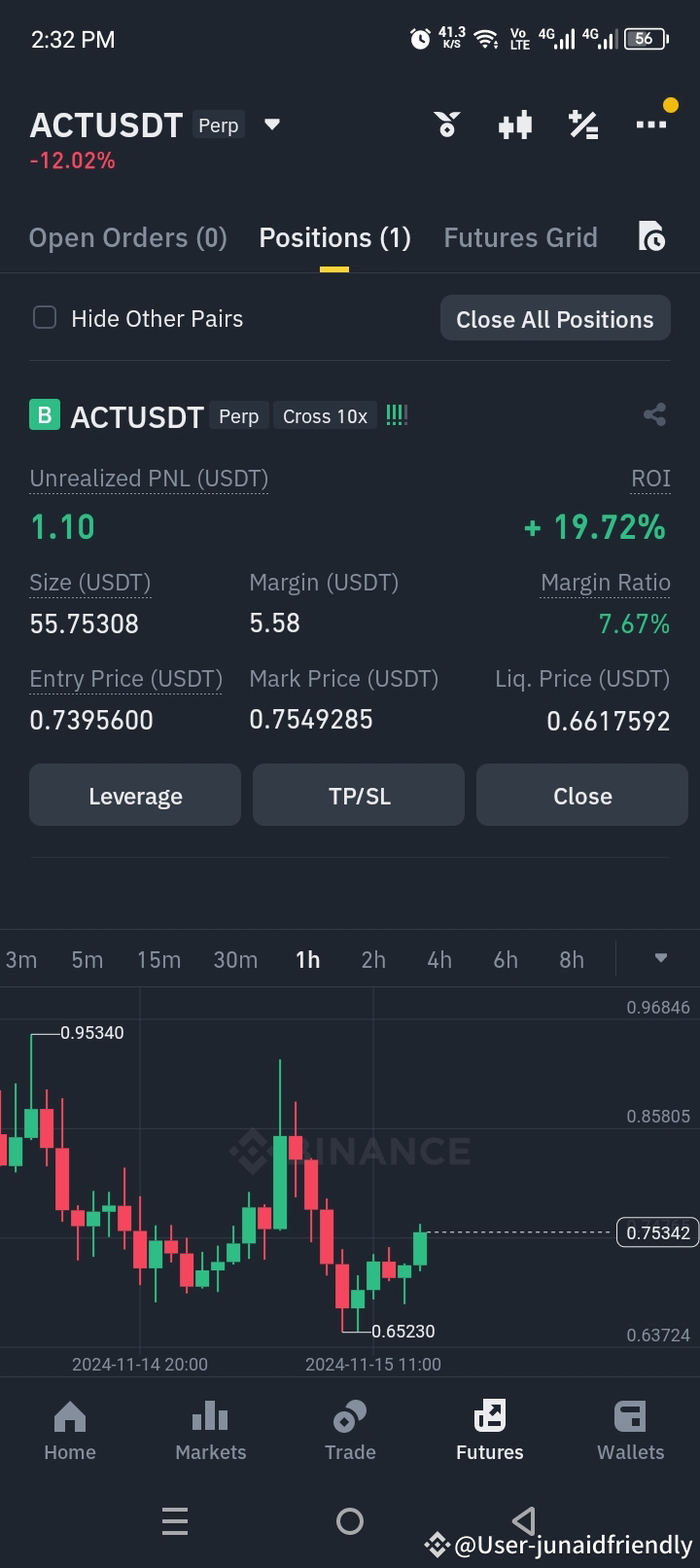
Task: Go to the Home tab
Action: (70, 1431)
